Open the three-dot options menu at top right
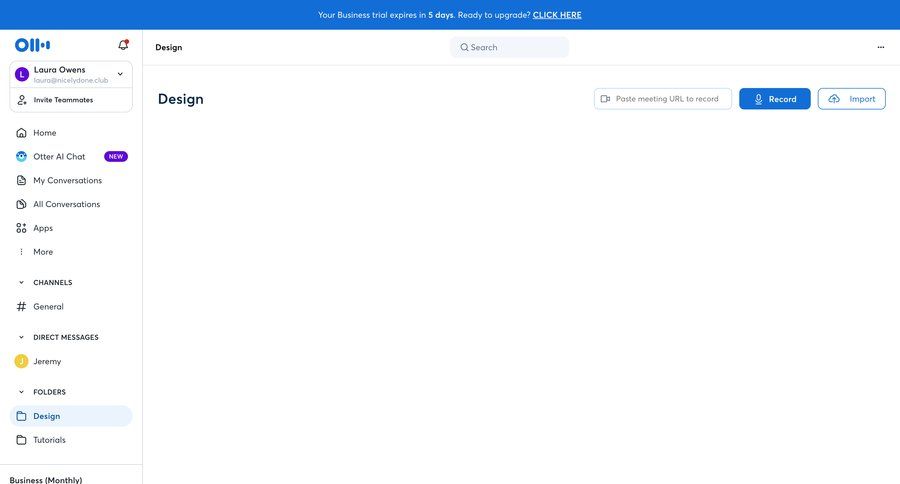This screenshot has height=484, width=900. tap(880, 47)
